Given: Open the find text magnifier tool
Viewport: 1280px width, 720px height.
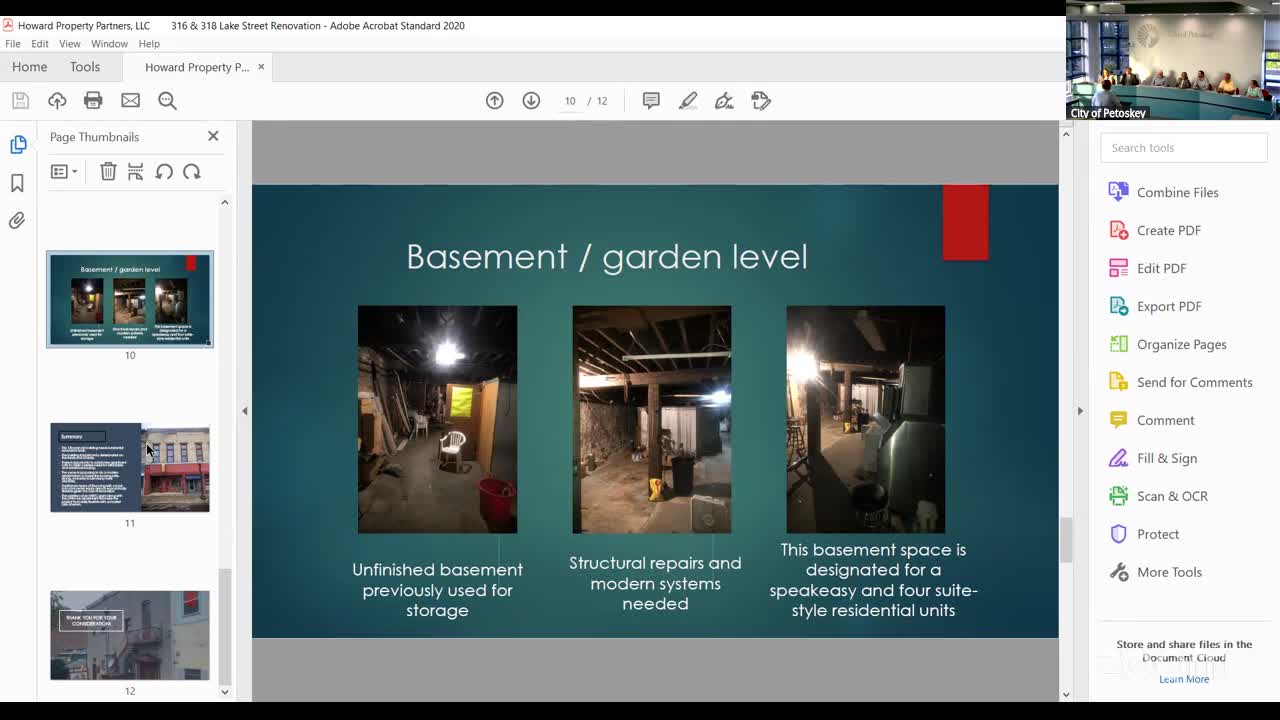Looking at the screenshot, I should pyautogui.click(x=167, y=100).
